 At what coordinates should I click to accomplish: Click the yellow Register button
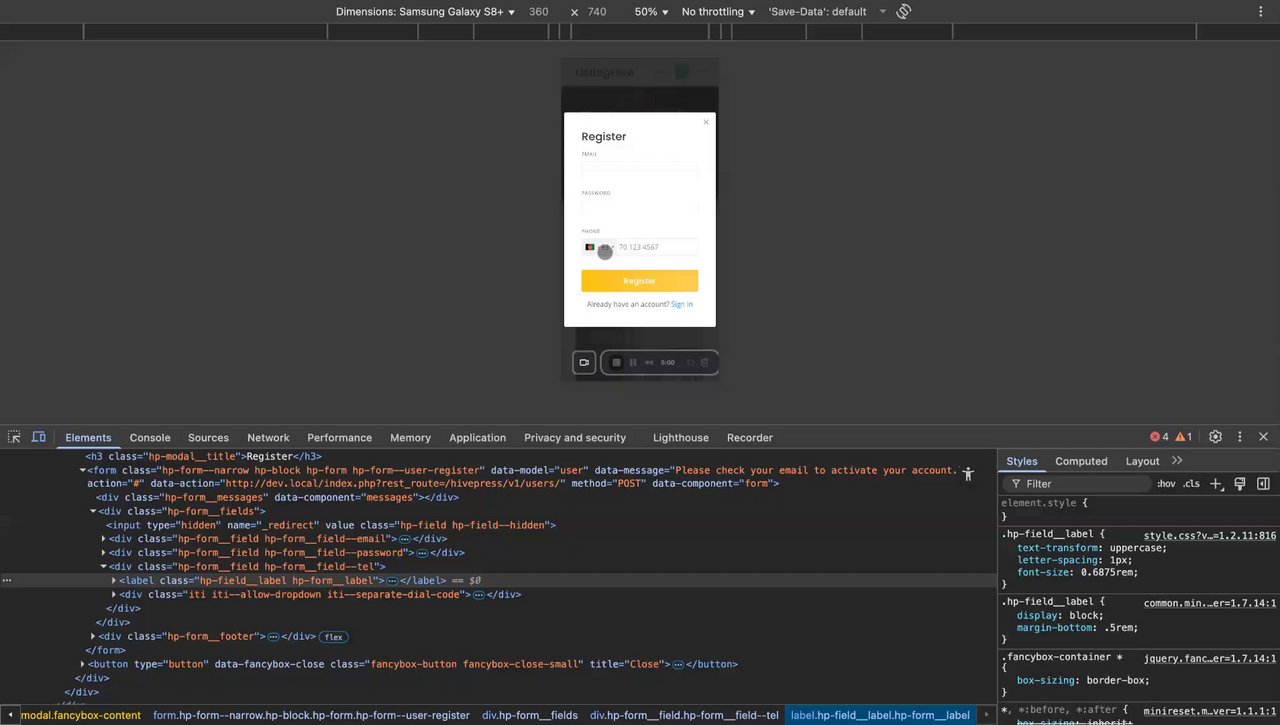[x=639, y=281]
